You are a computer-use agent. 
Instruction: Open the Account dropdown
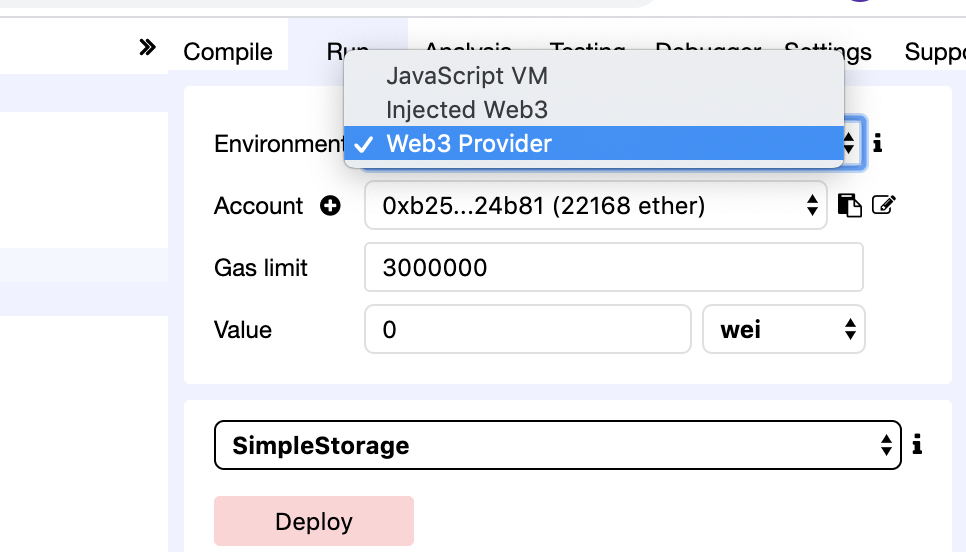(596, 205)
